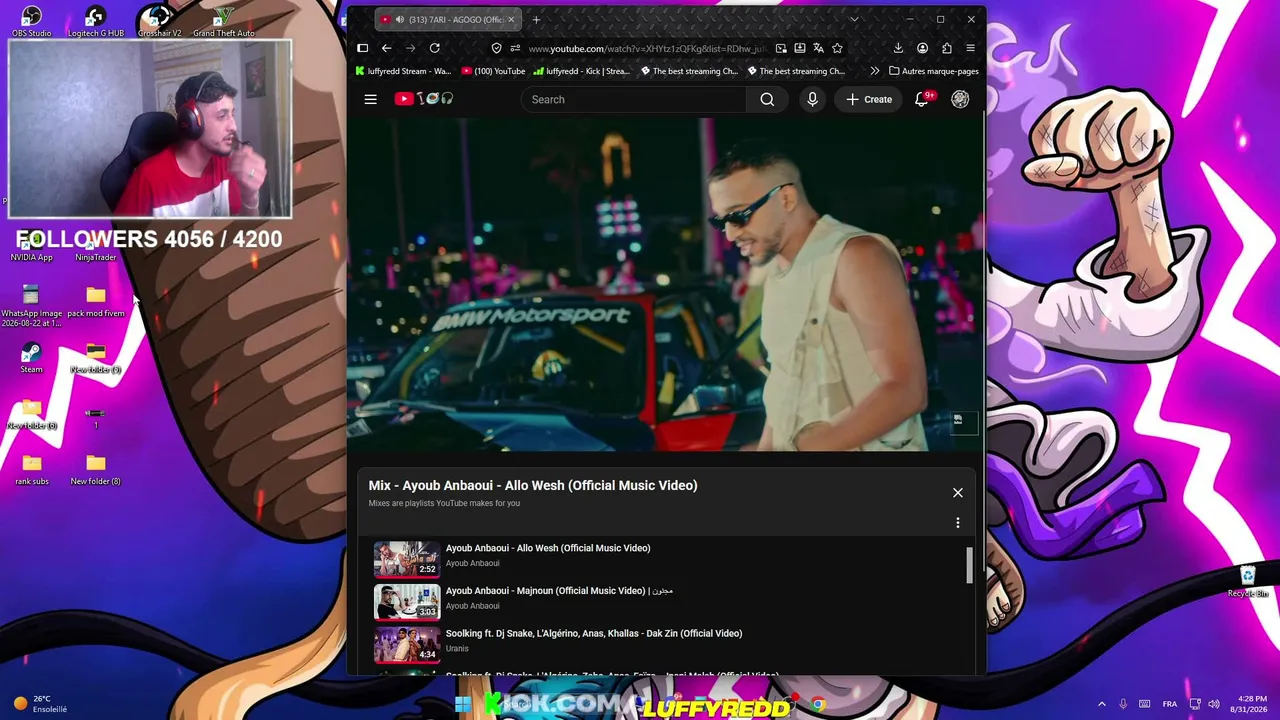
Task: Play the Majnoun video thumbnail
Action: click(407, 602)
